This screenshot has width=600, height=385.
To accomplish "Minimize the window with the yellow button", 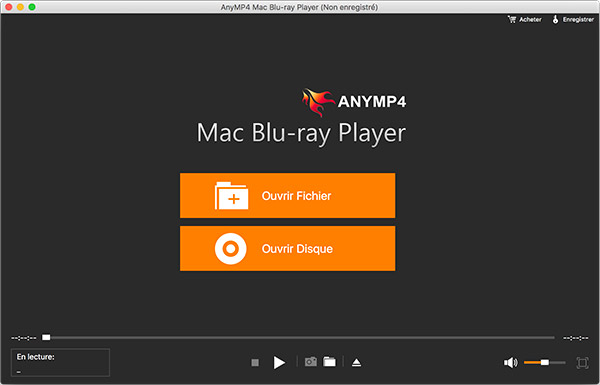I will point(20,7).
